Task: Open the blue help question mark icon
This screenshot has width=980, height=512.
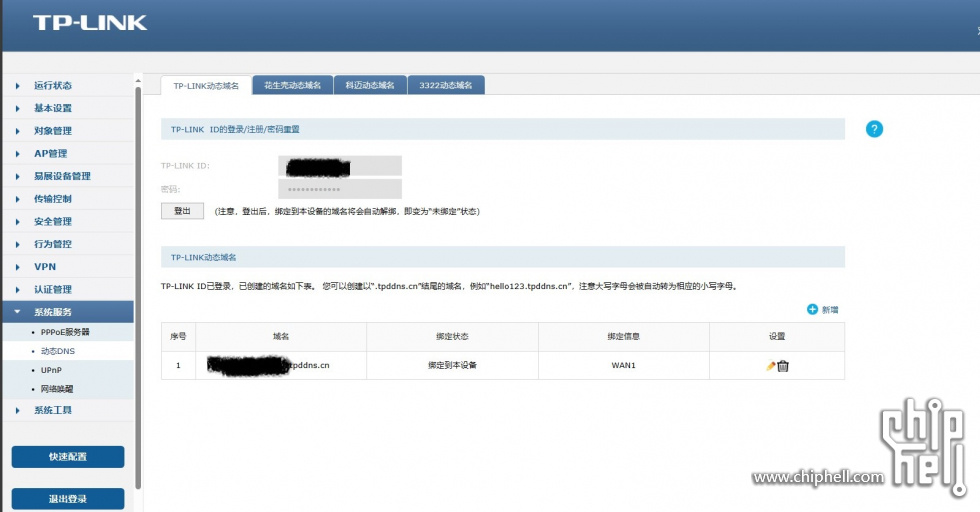Action: tap(874, 129)
